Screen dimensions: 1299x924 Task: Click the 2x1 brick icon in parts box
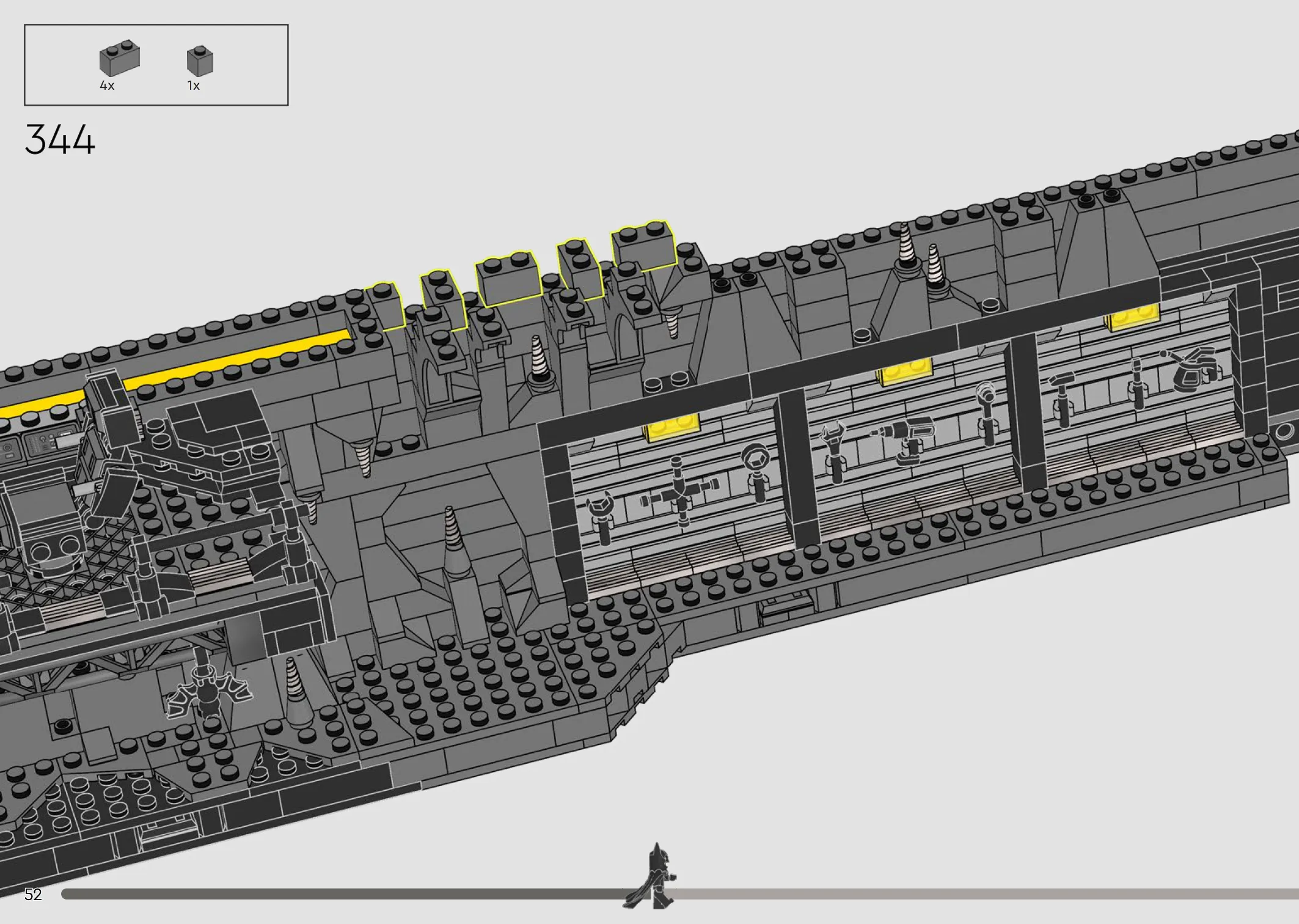[x=119, y=58]
